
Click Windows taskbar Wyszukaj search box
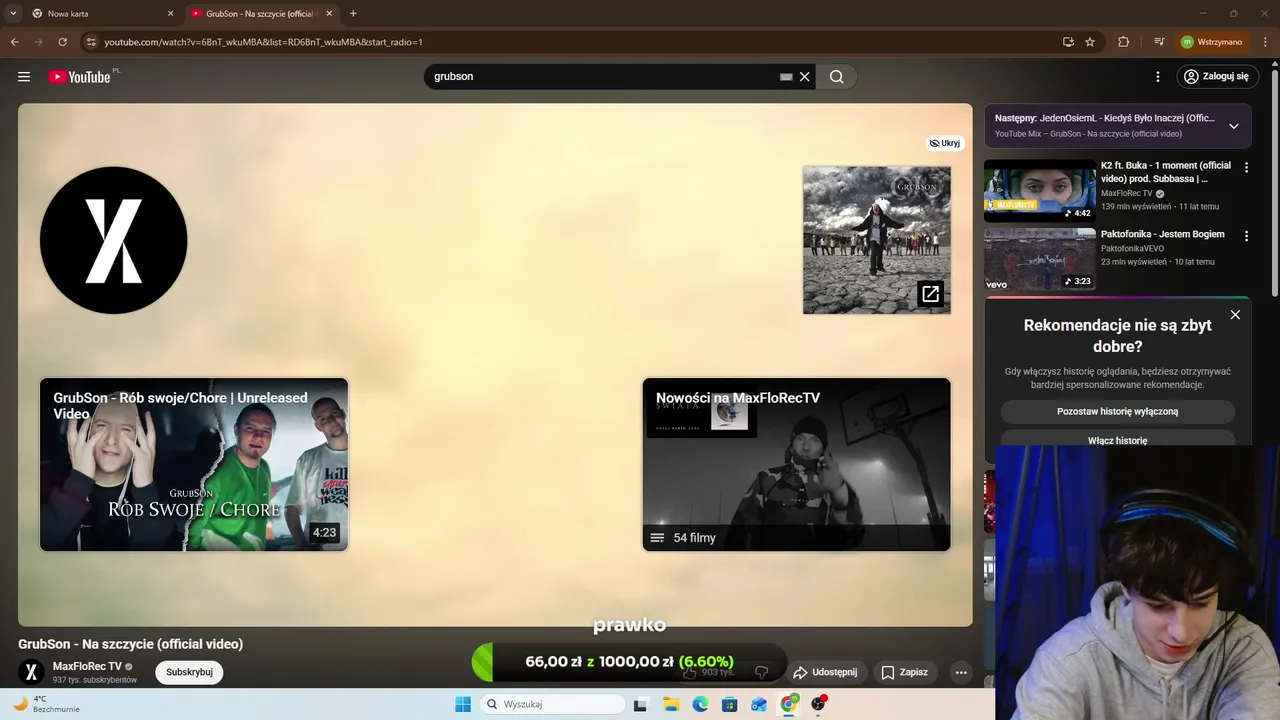point(552,704)
